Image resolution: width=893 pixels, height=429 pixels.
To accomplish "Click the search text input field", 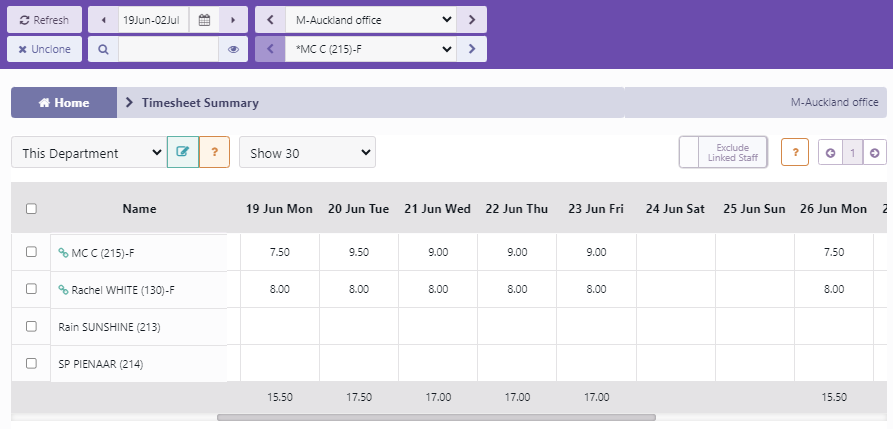I will (169, 49).
